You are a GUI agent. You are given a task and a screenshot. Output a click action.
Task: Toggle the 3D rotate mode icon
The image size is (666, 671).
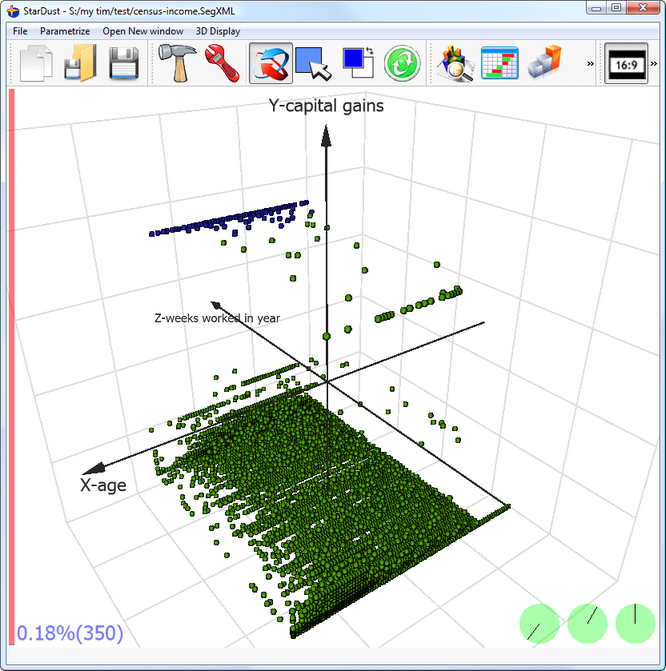(271, 63)
